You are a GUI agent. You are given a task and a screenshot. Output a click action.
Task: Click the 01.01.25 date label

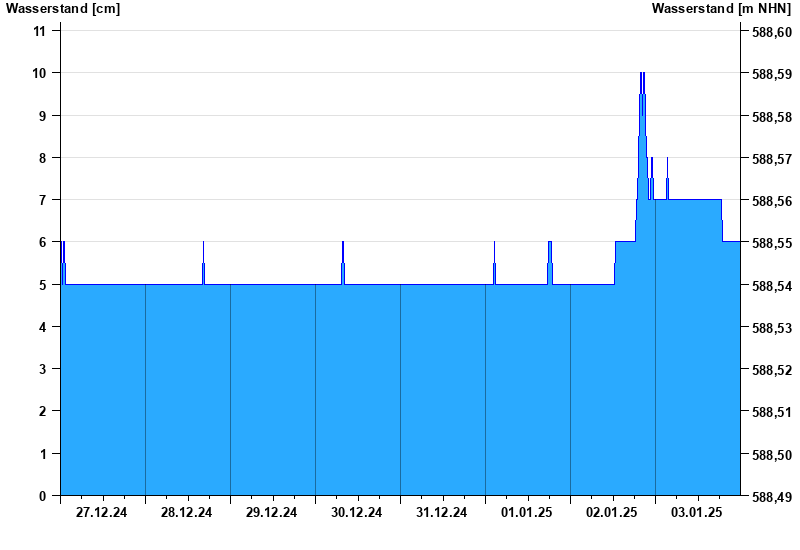[527, 512]
